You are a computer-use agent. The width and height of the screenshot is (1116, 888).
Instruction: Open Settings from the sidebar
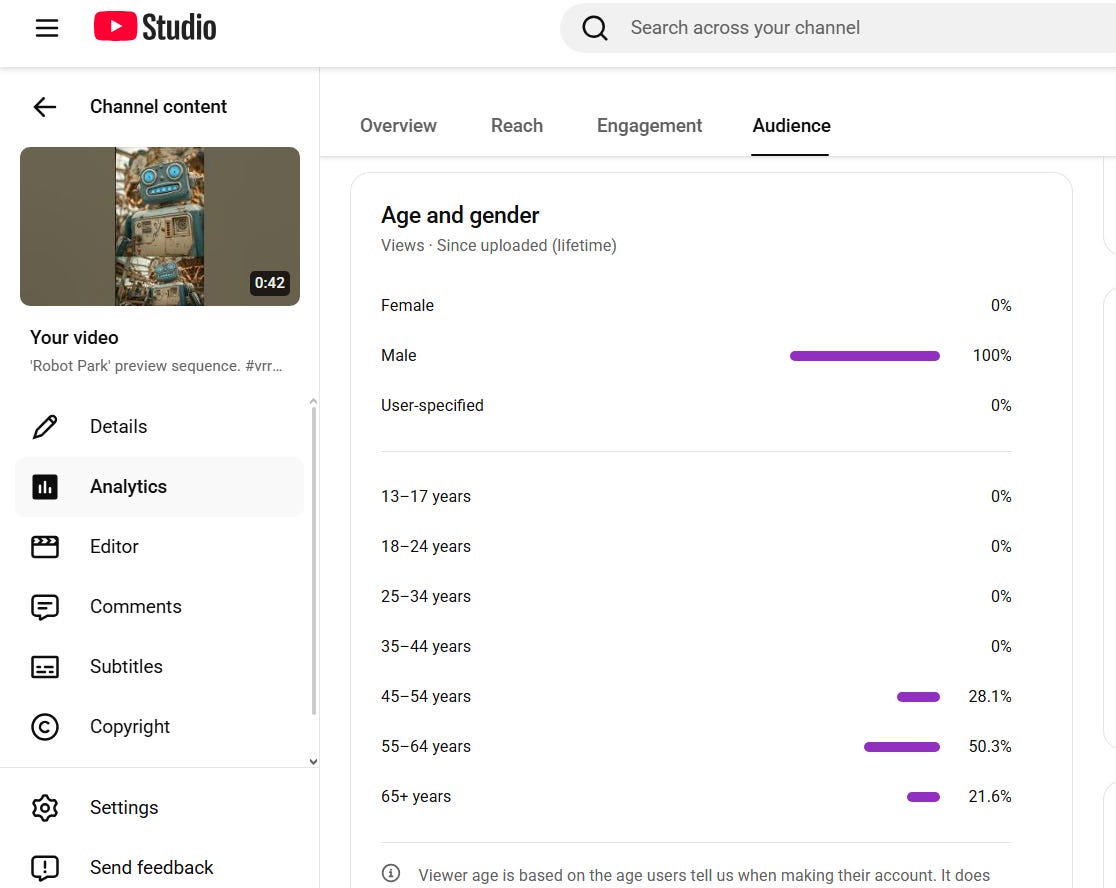160,808
